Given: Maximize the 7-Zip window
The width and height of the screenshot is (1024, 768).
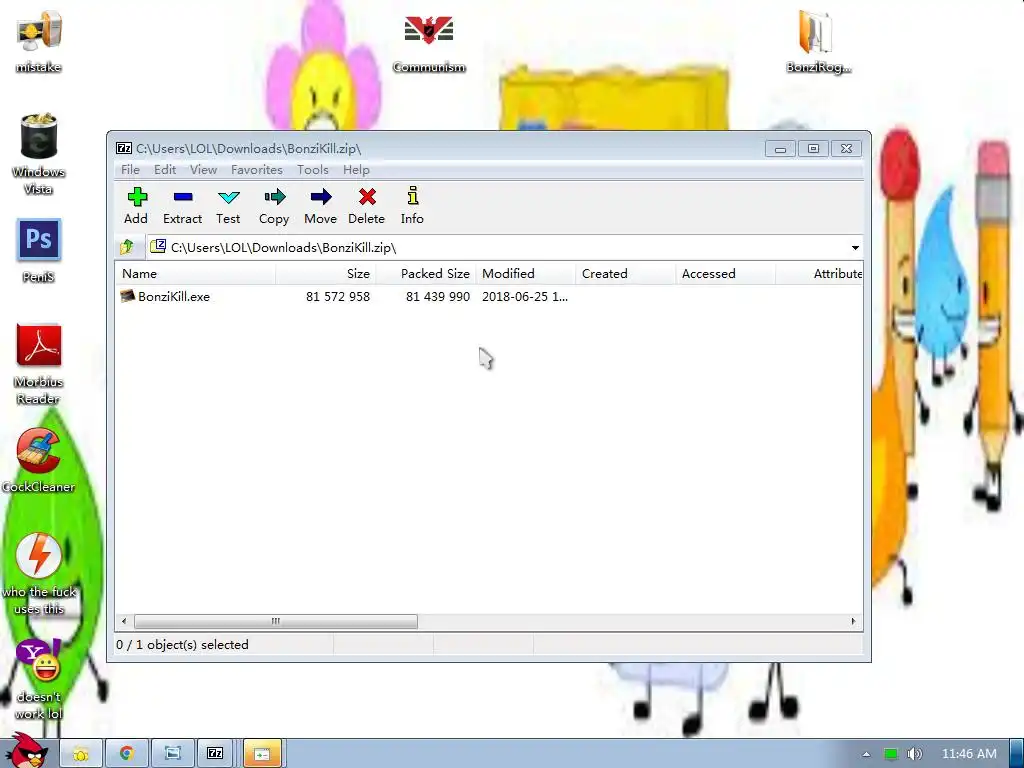Looking at the screenshot, I should [x=813, y=149].
